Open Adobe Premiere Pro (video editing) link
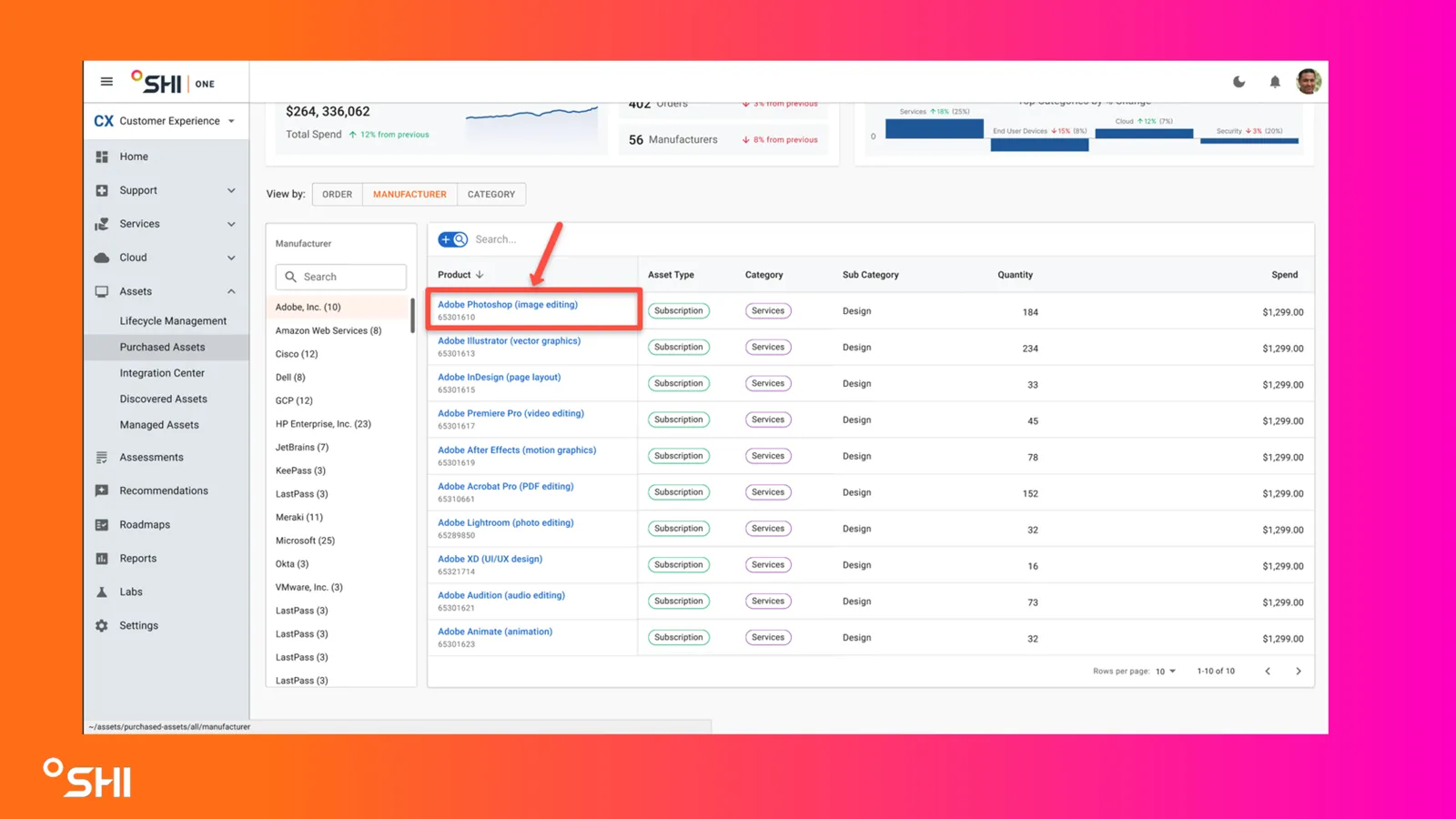 point(511,413)
